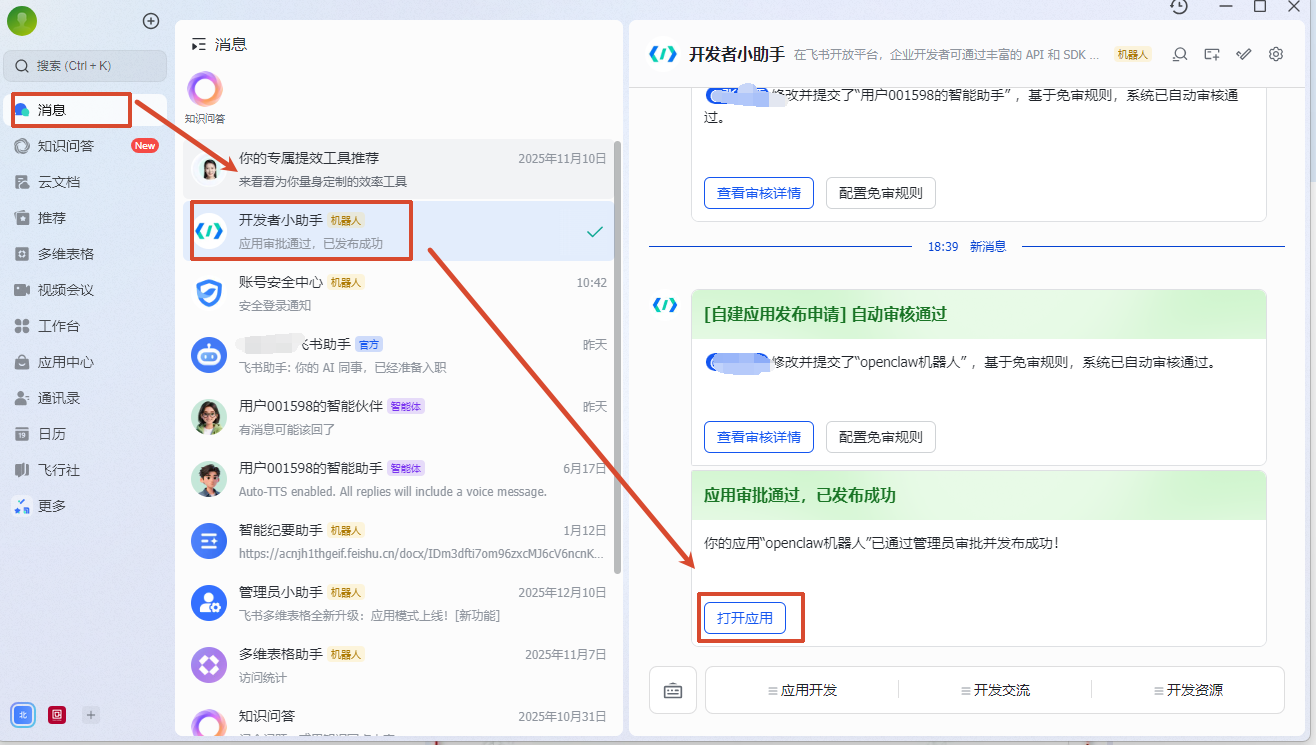The image size is (1316, 745).
Task: Open 日历 calendar icon in sidebar
Action: coord(21,434)
